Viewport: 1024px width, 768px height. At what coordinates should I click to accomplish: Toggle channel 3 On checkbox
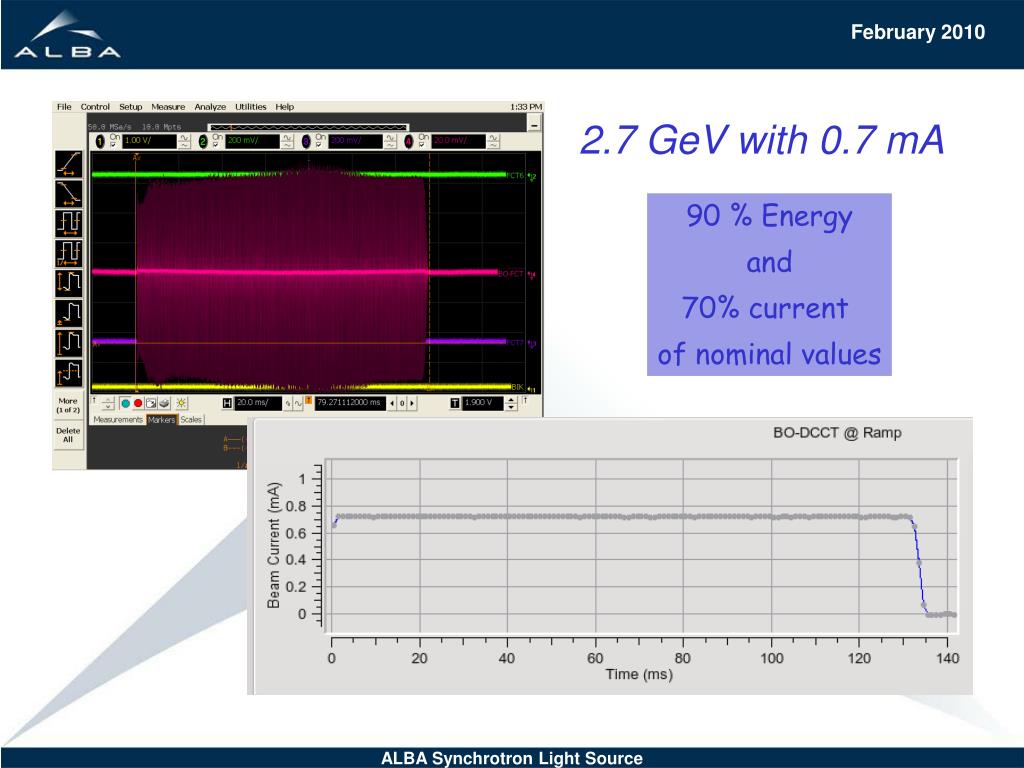pyautogui.click(x=319, y=145)
